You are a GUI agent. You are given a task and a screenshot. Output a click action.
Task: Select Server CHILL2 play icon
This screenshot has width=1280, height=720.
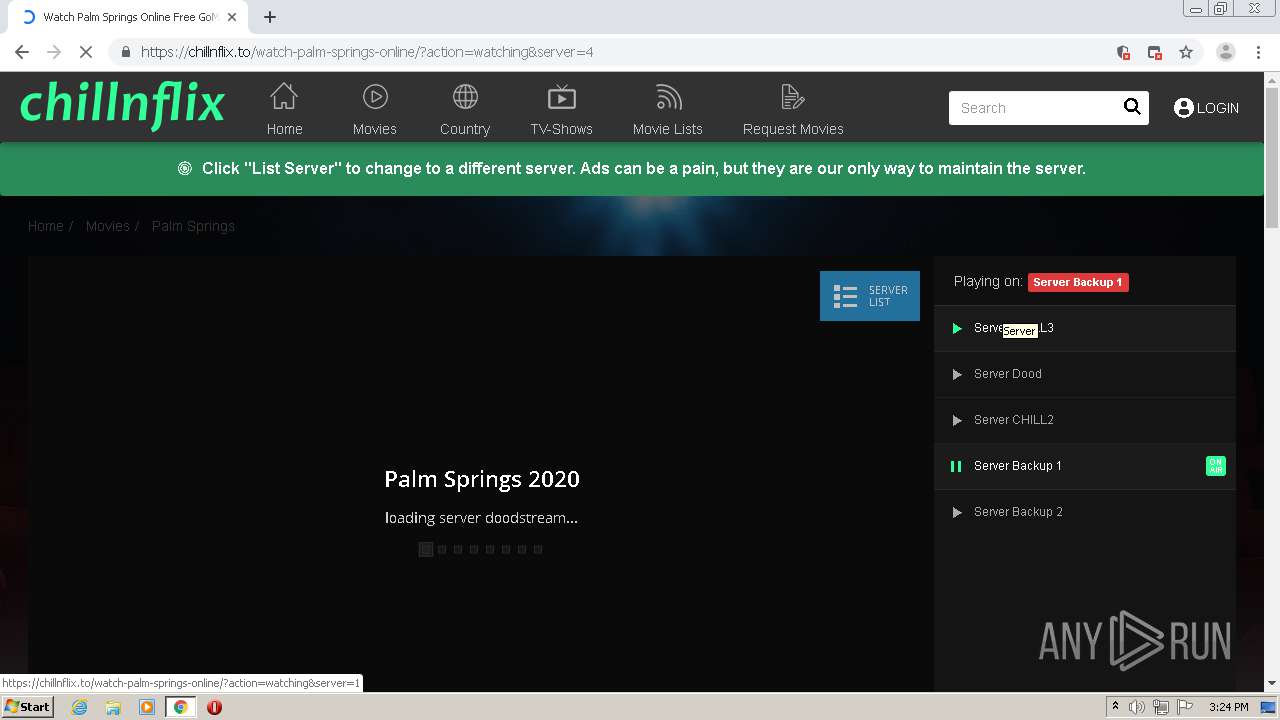[957, 420]
